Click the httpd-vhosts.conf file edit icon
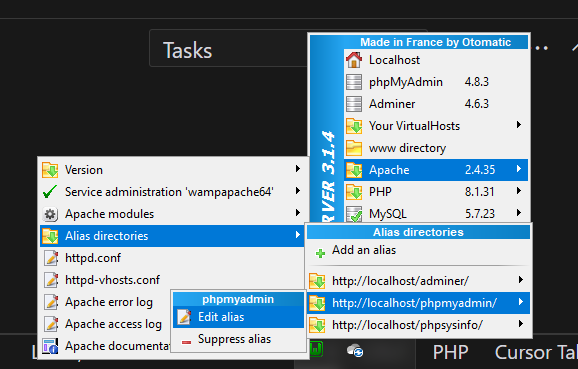 (x=51, y=280)
